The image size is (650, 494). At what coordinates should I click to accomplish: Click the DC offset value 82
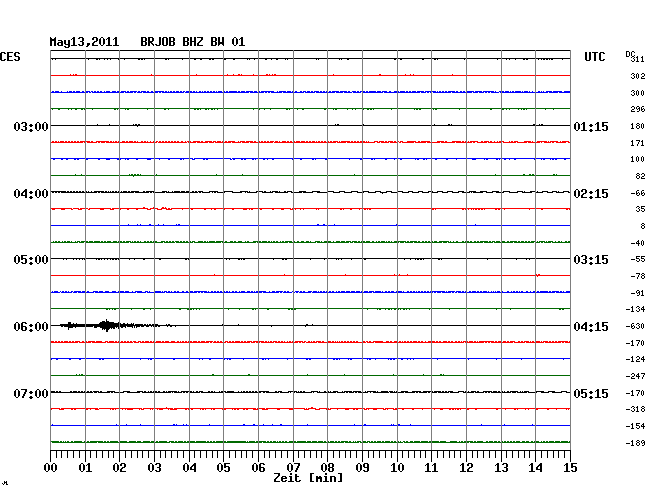(x=640, y=176)
